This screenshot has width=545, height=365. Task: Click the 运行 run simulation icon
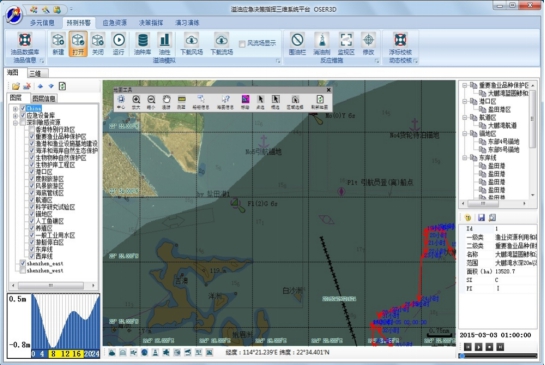pyautogui.click(x=119, y=44)
